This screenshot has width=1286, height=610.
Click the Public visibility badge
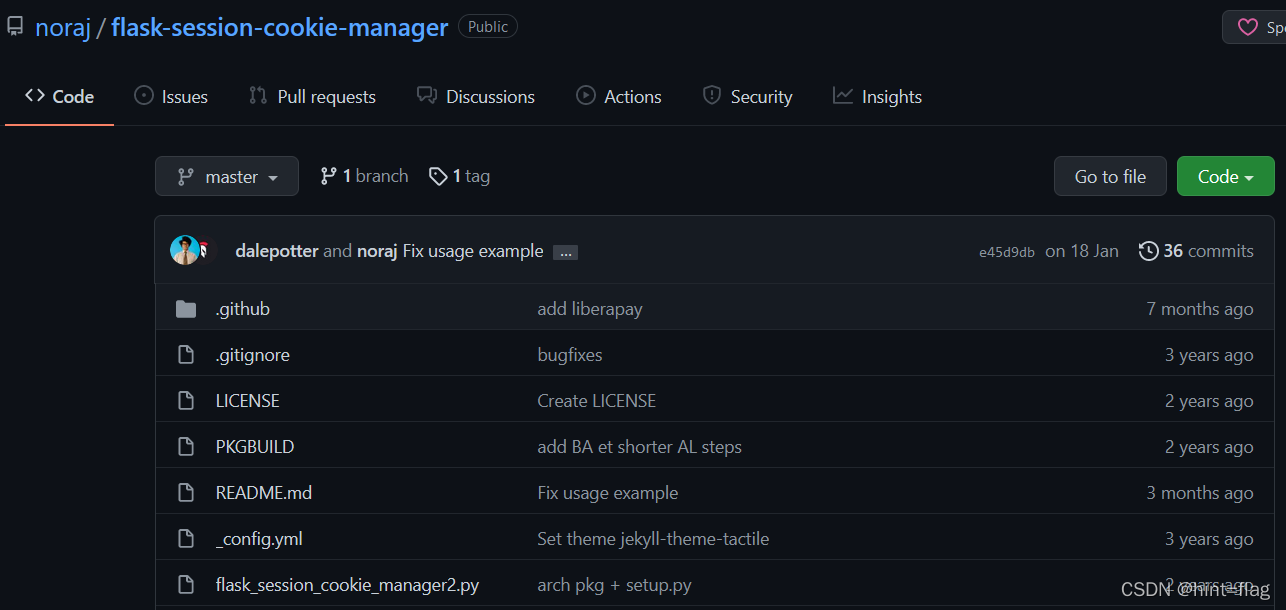488,27
